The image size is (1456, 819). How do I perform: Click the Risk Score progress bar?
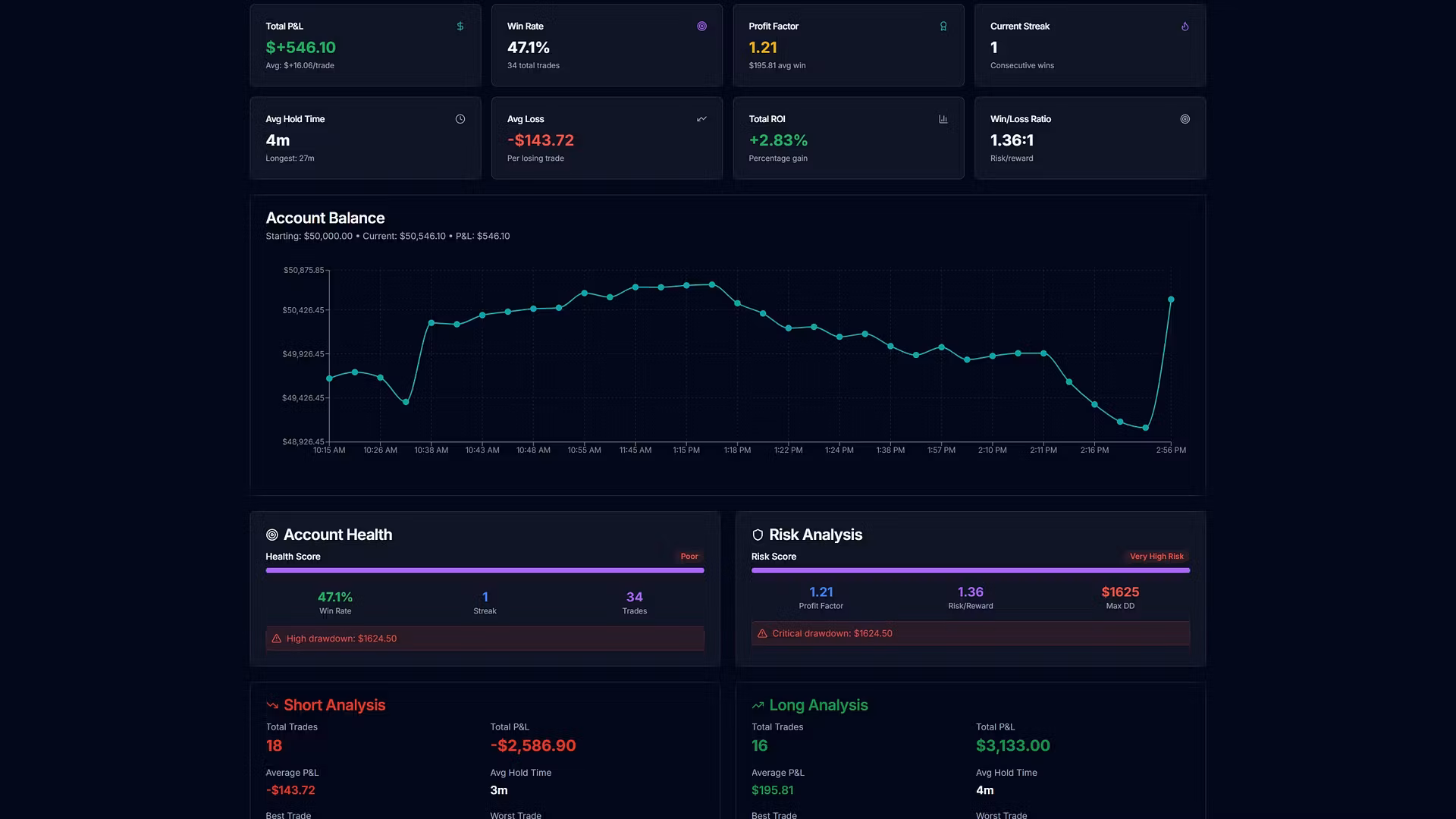pos(970,570)
